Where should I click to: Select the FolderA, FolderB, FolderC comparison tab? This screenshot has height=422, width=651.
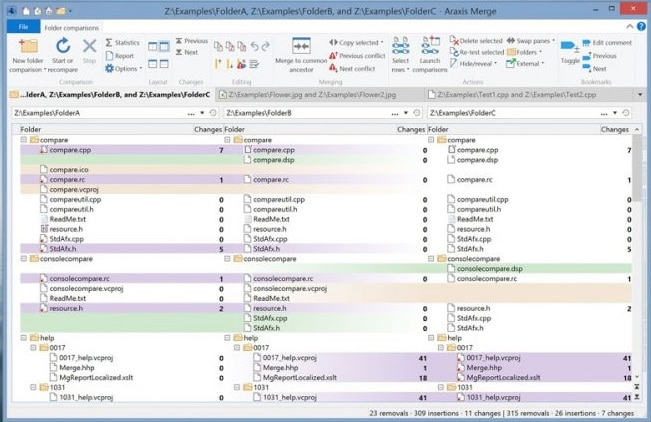click(111, 95)
